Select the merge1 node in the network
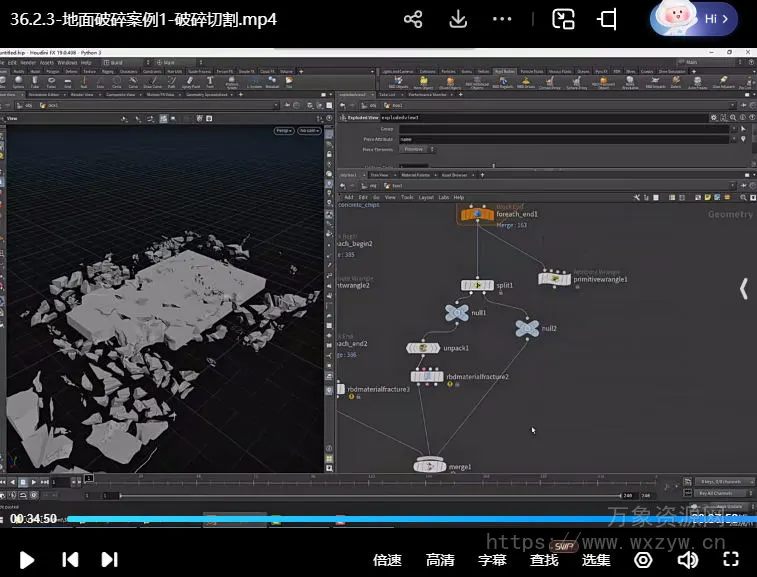This screenshot has width=757, height=577. coord(429,465)
